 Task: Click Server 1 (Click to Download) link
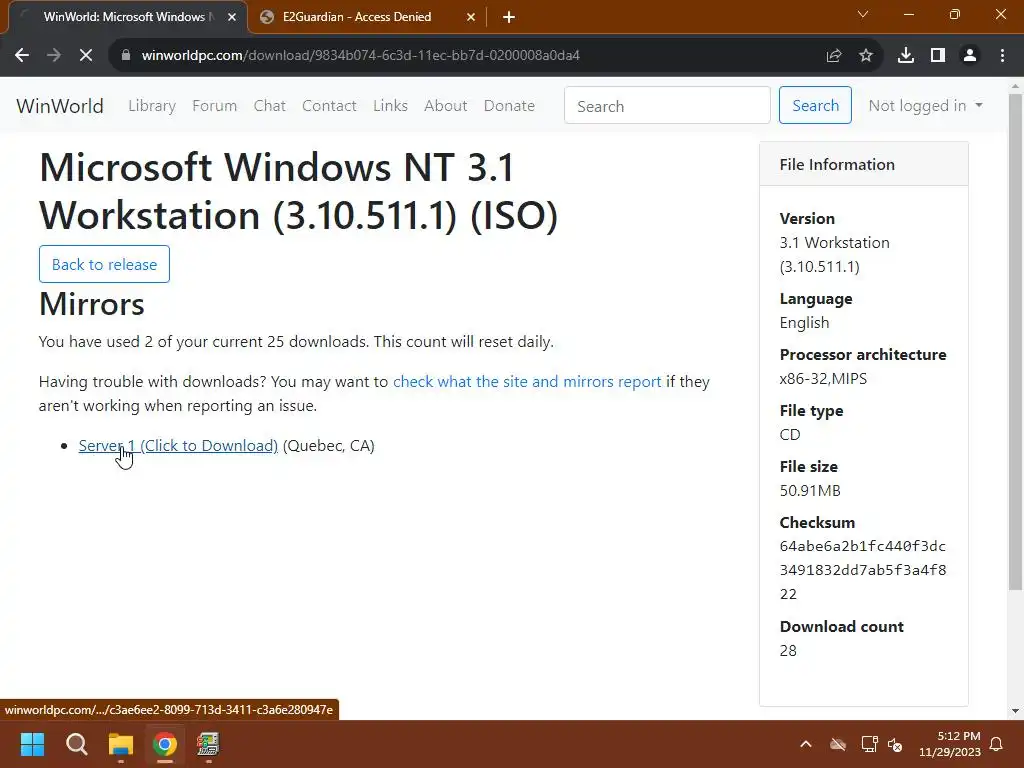coord(178,445)
